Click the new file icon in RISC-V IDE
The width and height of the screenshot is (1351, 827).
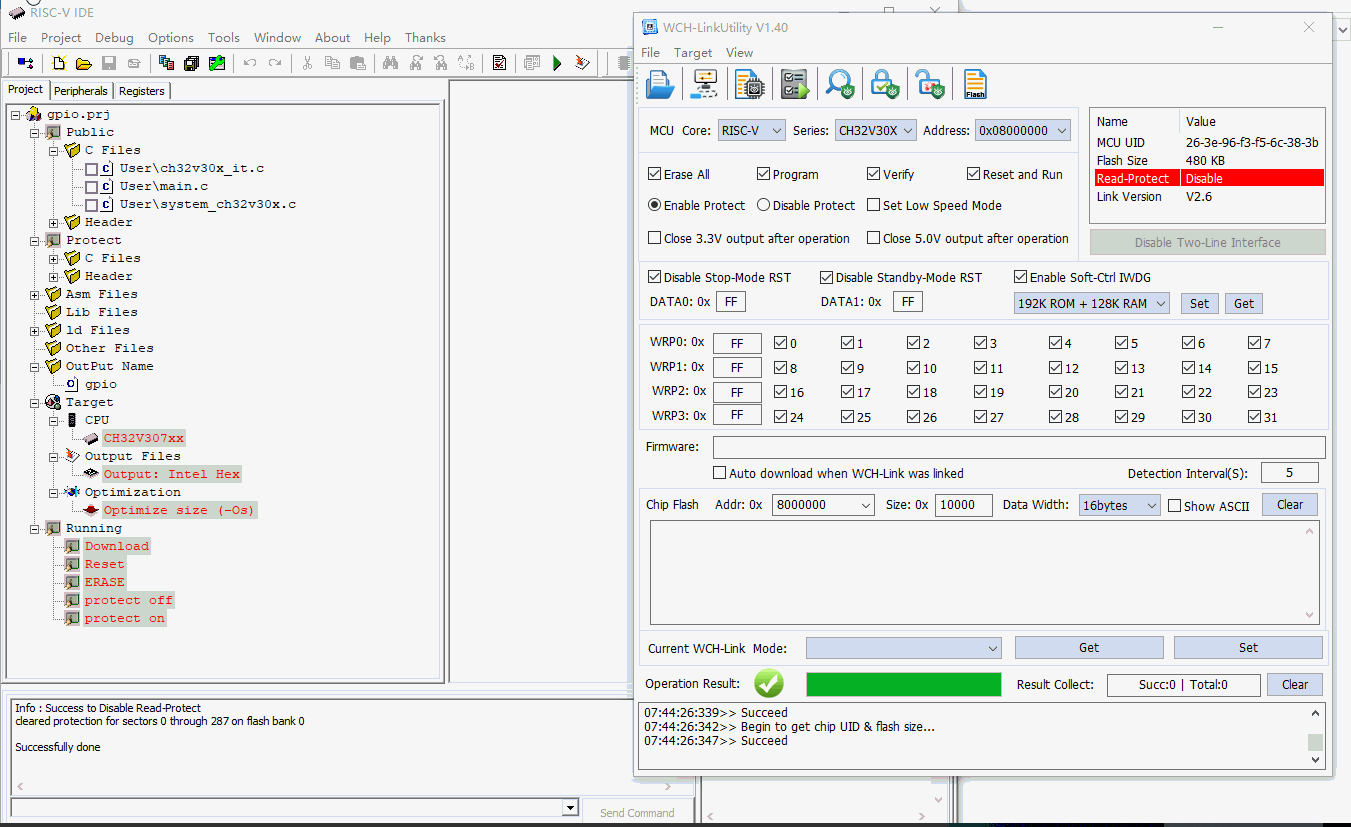tap(59, 63)
